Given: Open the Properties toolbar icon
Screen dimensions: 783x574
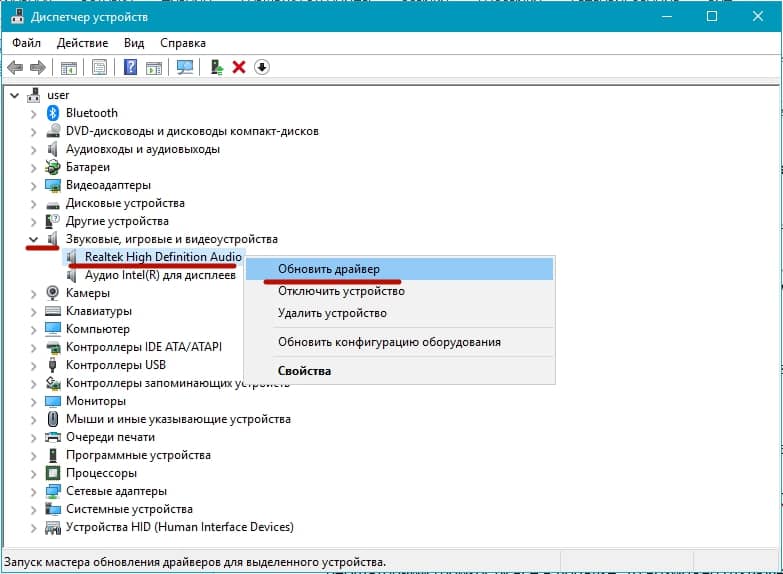Looking at the screenshot, I should coord(99,67).
